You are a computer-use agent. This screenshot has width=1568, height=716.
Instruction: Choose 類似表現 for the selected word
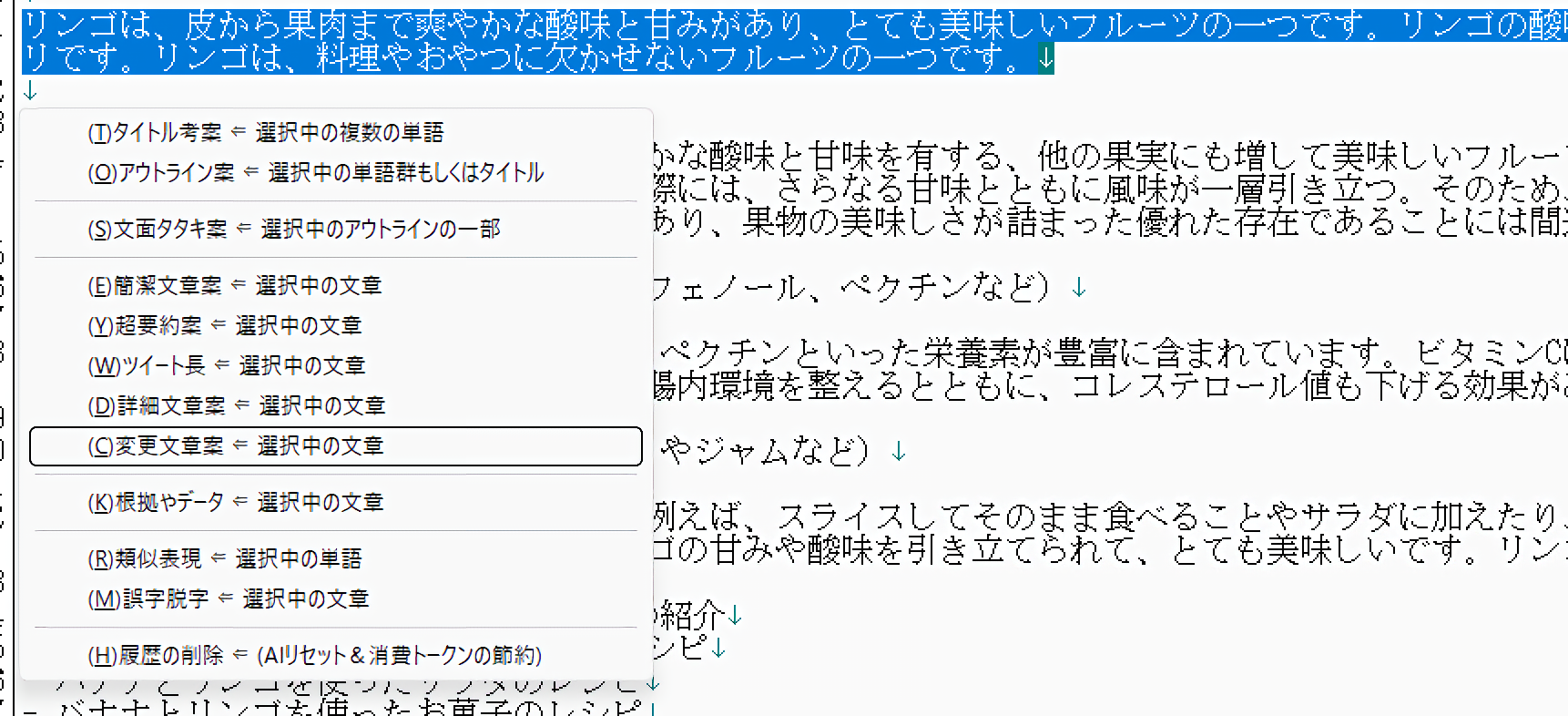click(224, 559)
